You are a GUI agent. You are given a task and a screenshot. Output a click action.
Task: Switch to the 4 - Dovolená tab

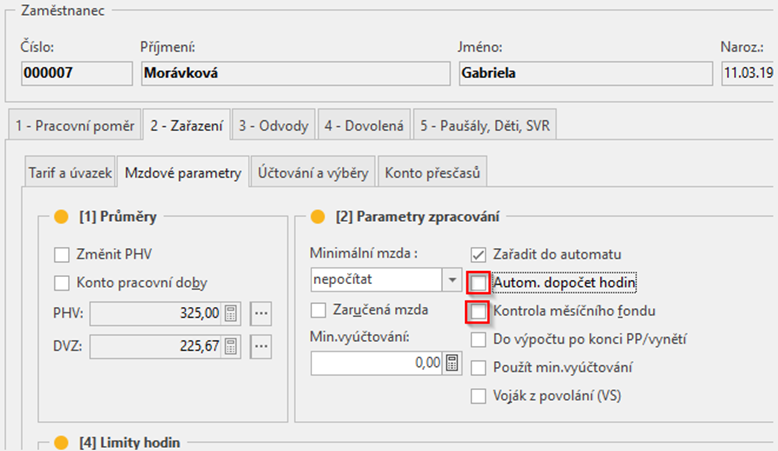tap(364, 126)
